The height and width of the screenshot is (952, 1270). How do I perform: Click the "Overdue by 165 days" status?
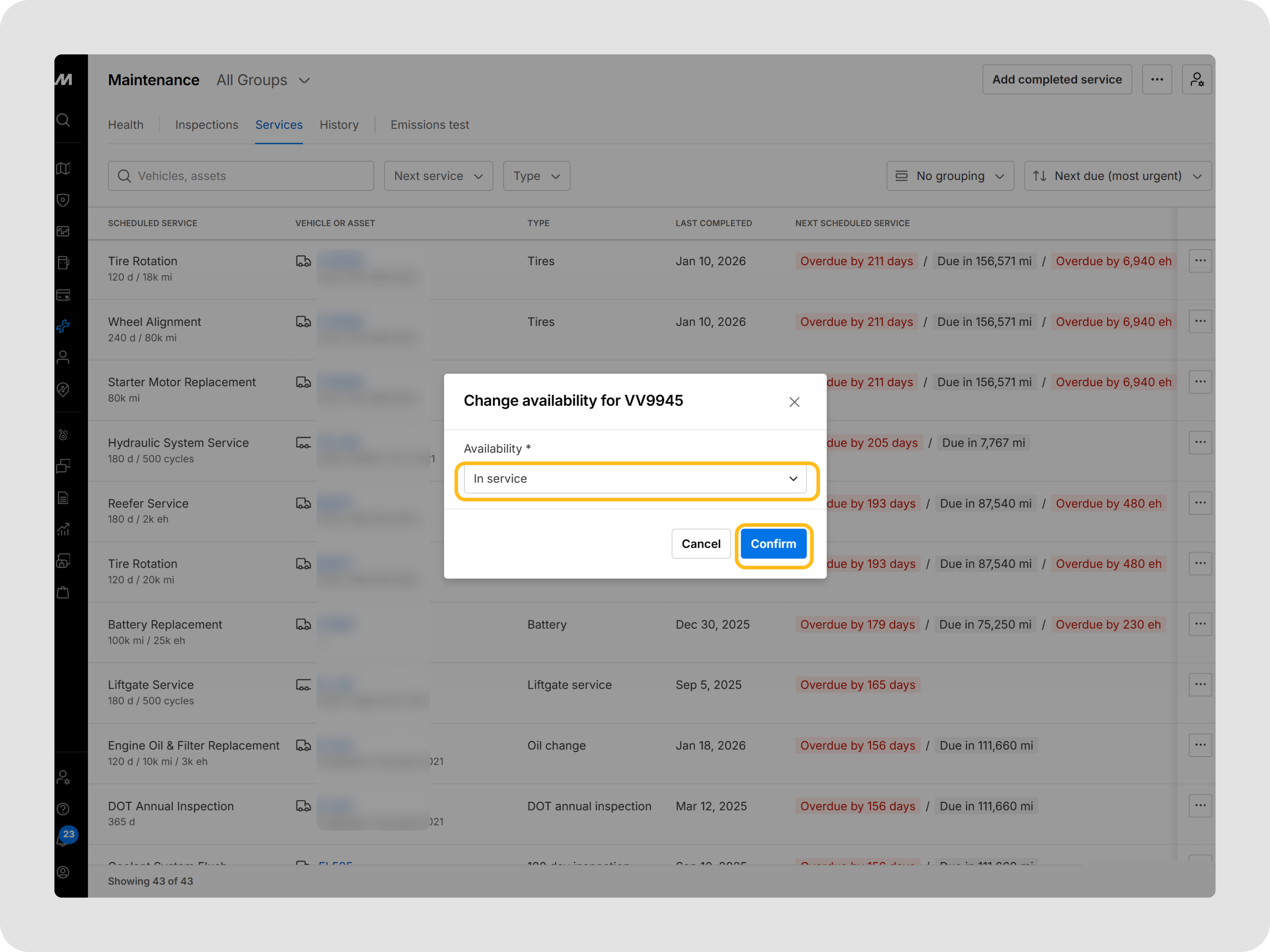[x=858, y=685]
